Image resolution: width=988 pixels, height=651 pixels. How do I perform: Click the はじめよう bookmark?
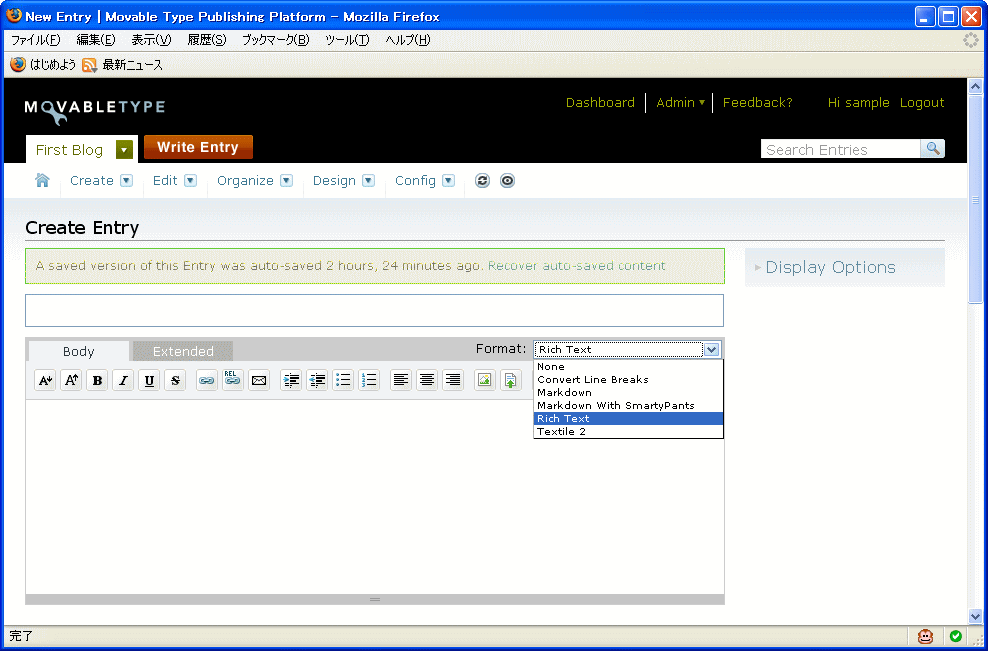(43, 64)
